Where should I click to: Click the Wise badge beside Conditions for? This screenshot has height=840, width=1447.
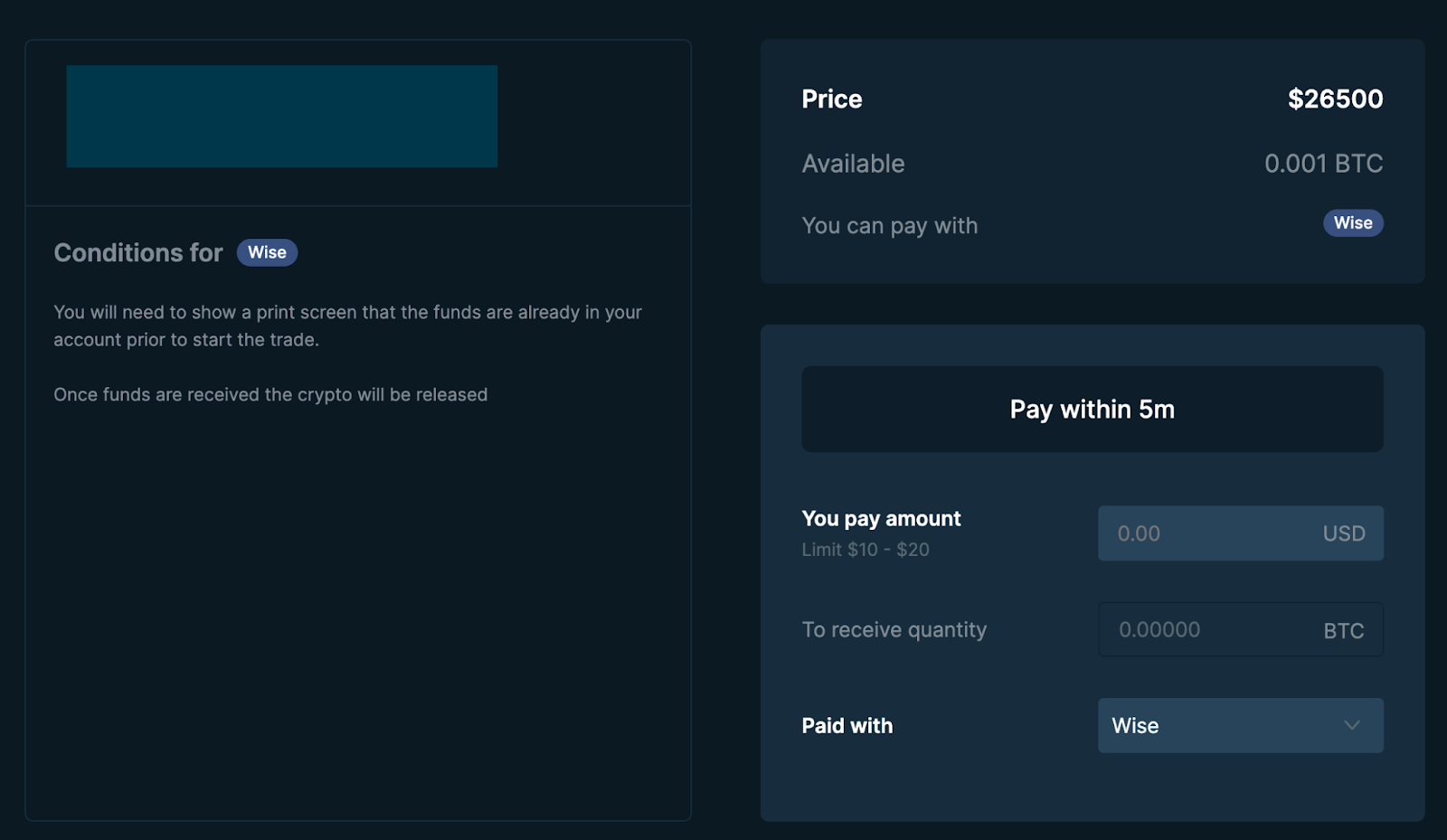tap(267, 252)
